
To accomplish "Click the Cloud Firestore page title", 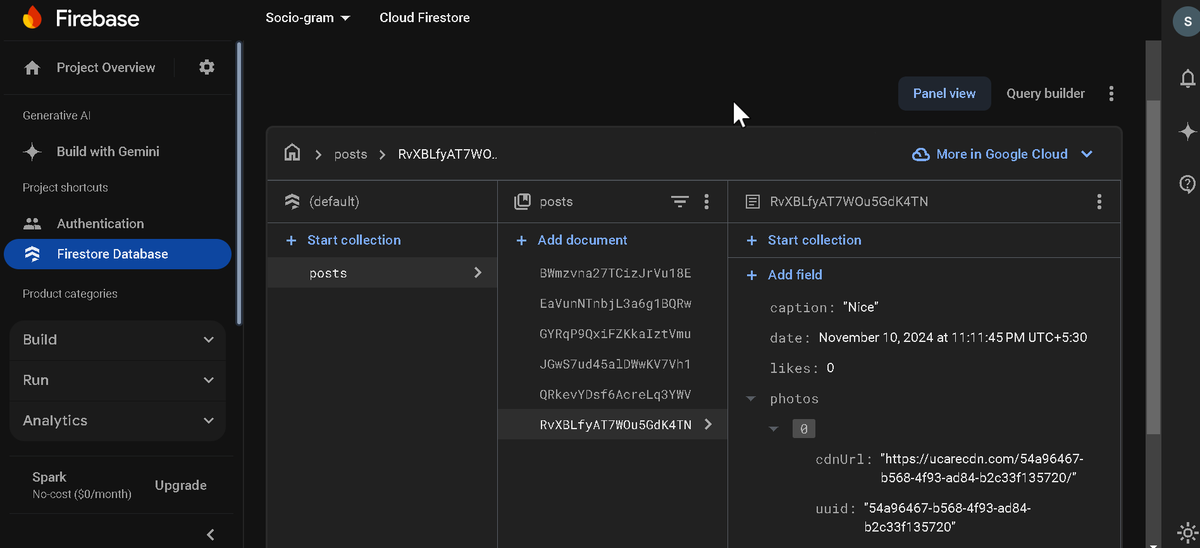I will 424,18.
